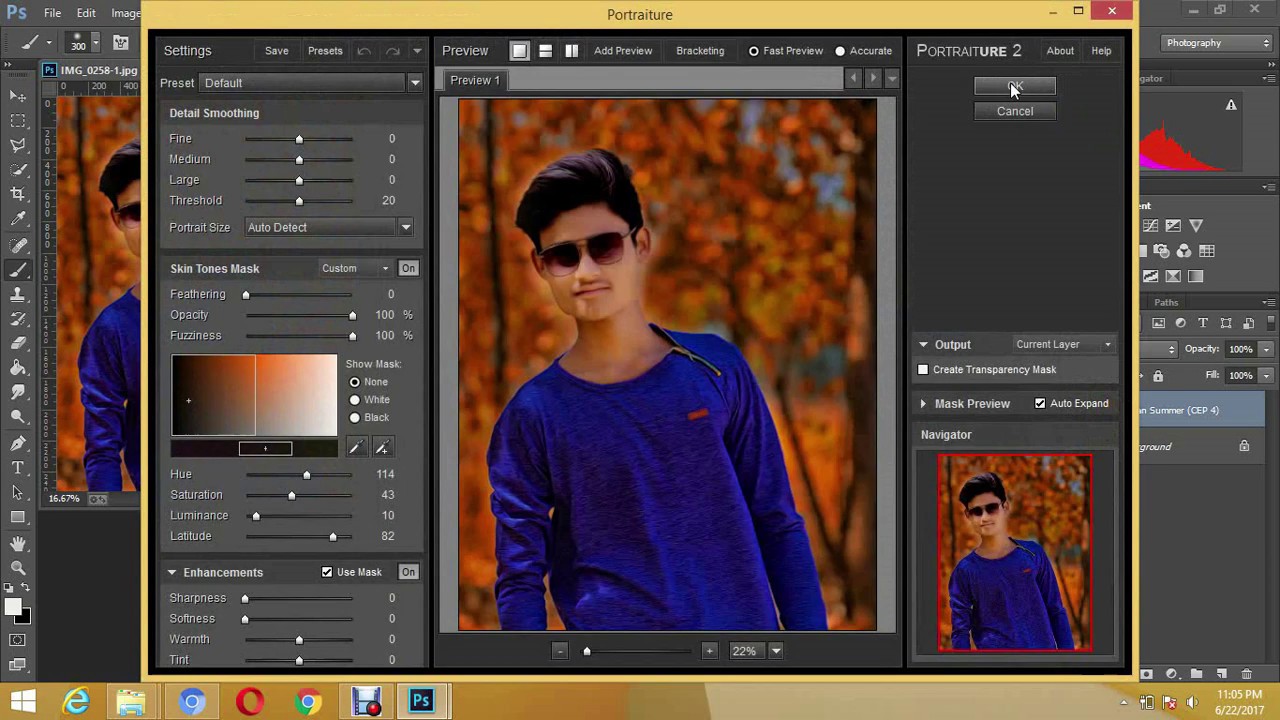Open File Explorer from the taskbar
The image size is (1280, 720).
click(x=131, y=702)
